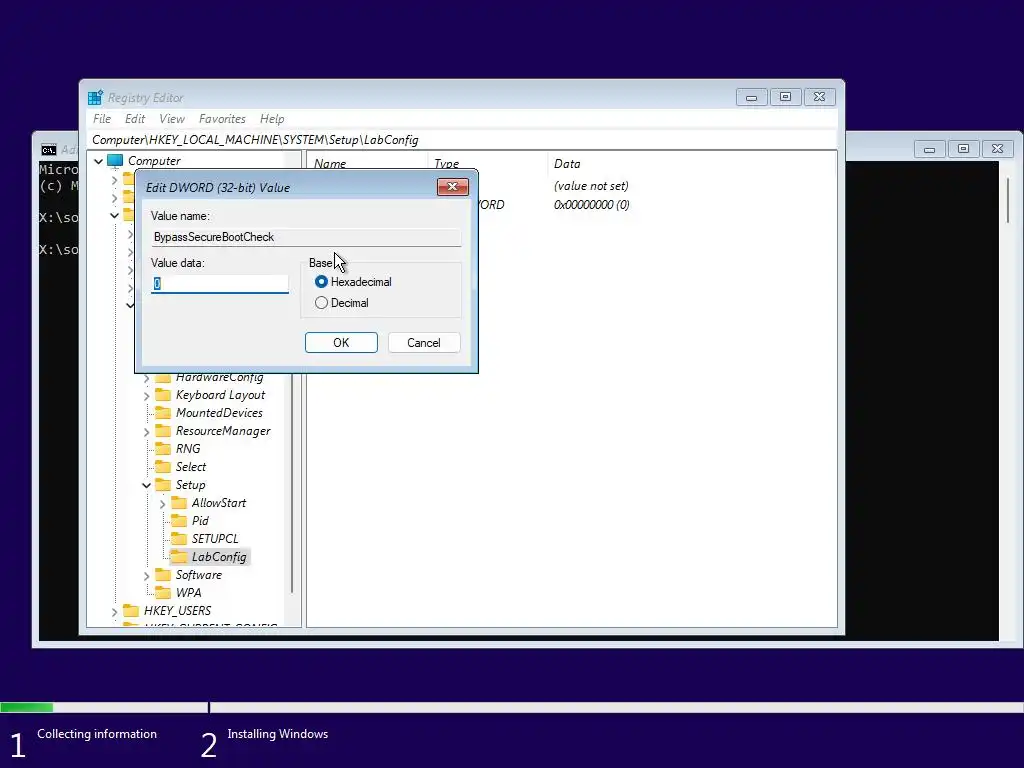Expand the HardwareConfig key
This screenshot has height=768, width=1024.
point(146,378)
